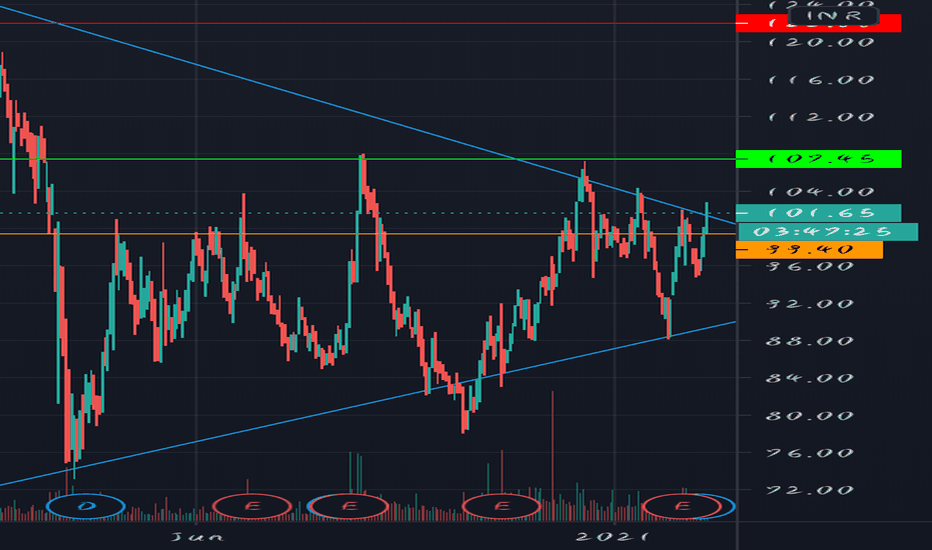Click the 76.00 price axis label
Image resolution: width=932 pixels, height=550 pixels.
tap(811, 453)
